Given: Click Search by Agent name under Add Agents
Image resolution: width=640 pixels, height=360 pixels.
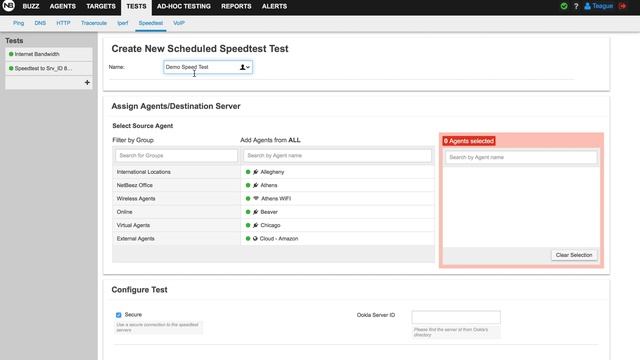Looking at the screenshot, I should coord(337,156).
